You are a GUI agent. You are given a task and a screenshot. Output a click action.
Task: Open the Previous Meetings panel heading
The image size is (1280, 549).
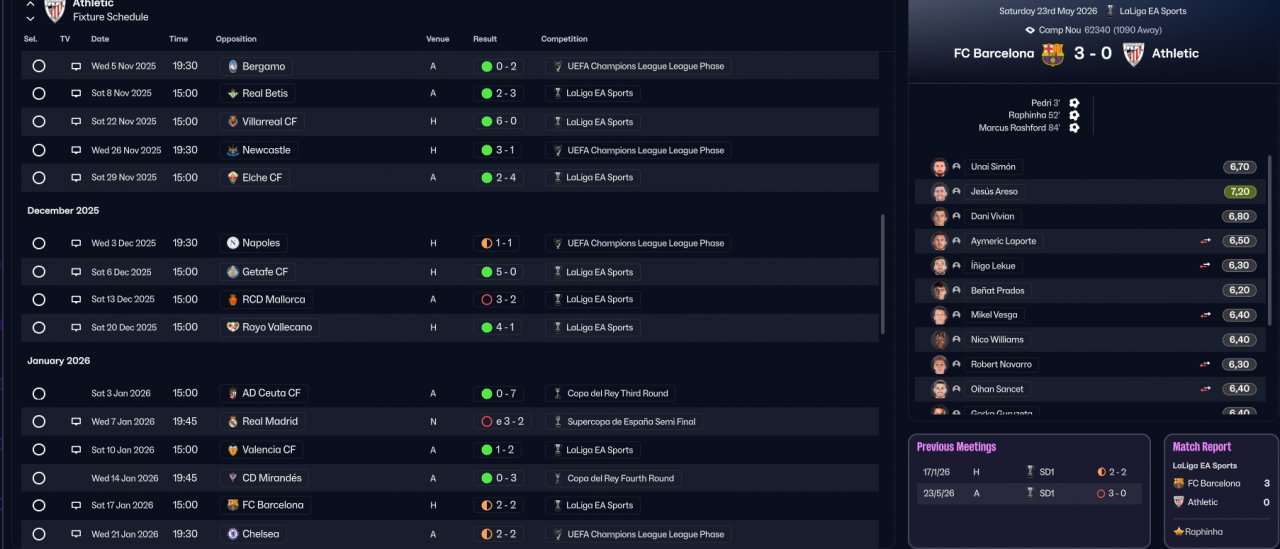pyautogui.click(x=956, y=447)
